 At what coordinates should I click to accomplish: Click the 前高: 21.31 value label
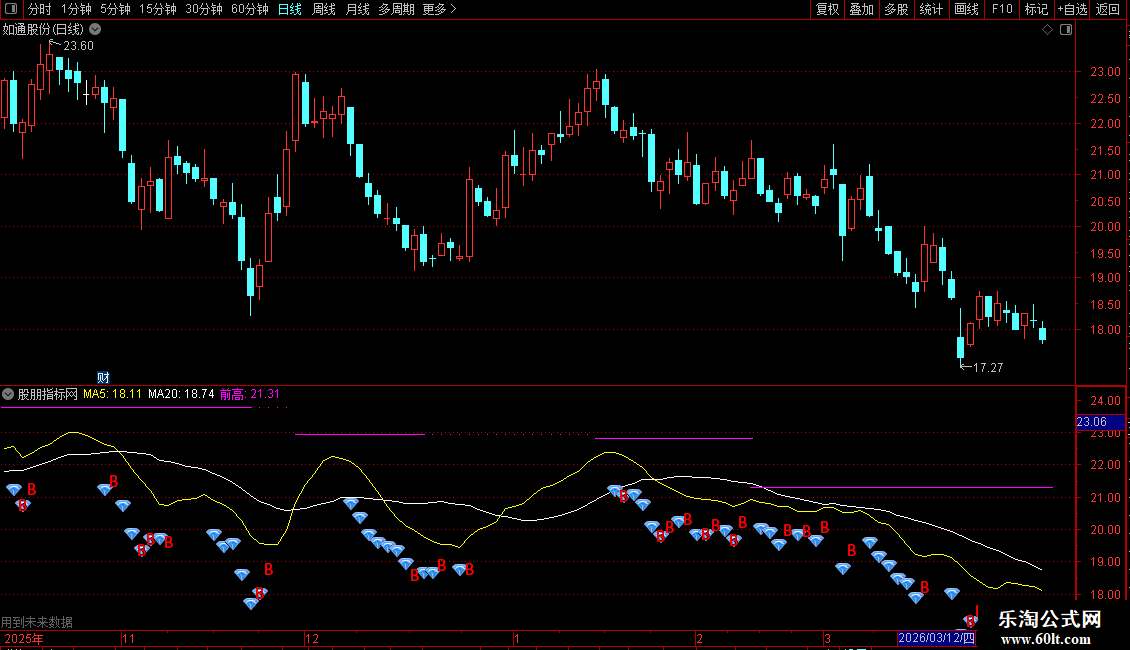coord(249,394)
